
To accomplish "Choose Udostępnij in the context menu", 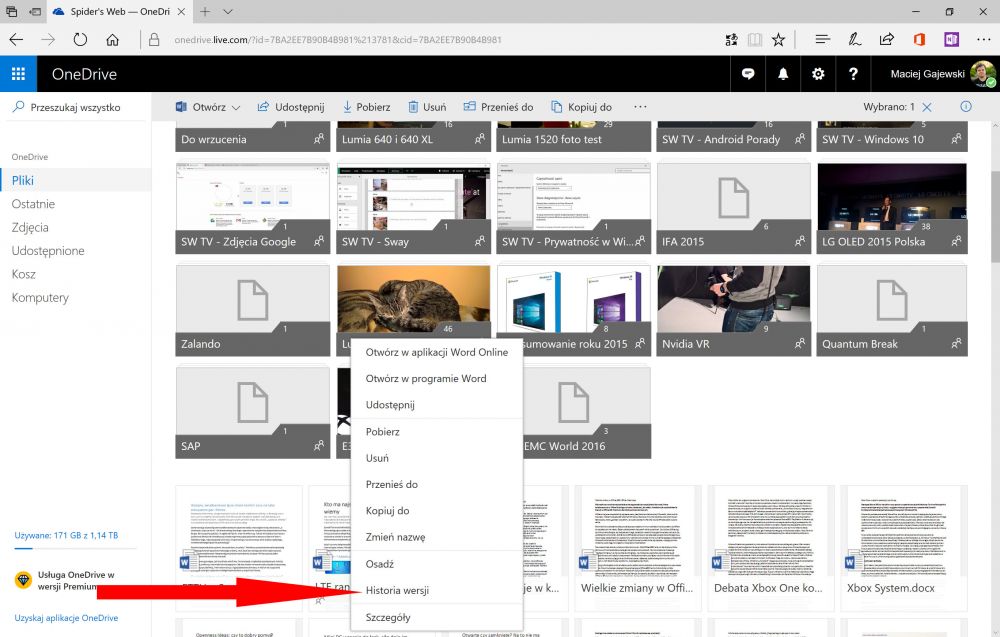I will coord(437,405).
